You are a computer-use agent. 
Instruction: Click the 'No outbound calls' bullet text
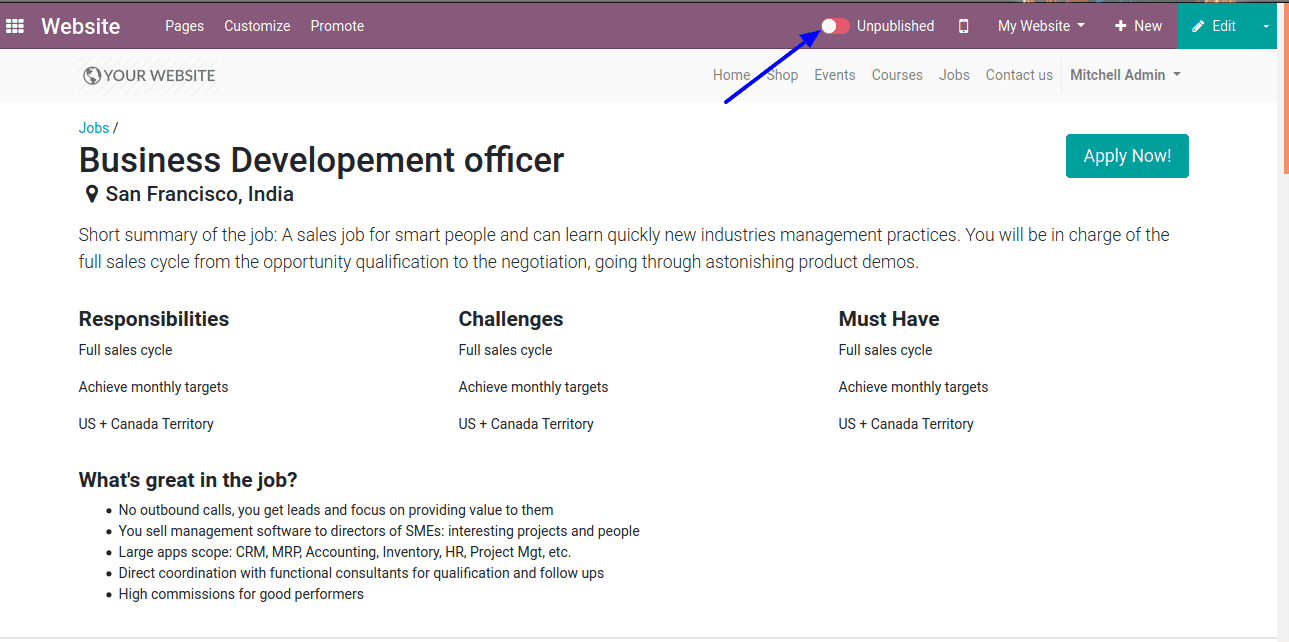click(336, 510)
